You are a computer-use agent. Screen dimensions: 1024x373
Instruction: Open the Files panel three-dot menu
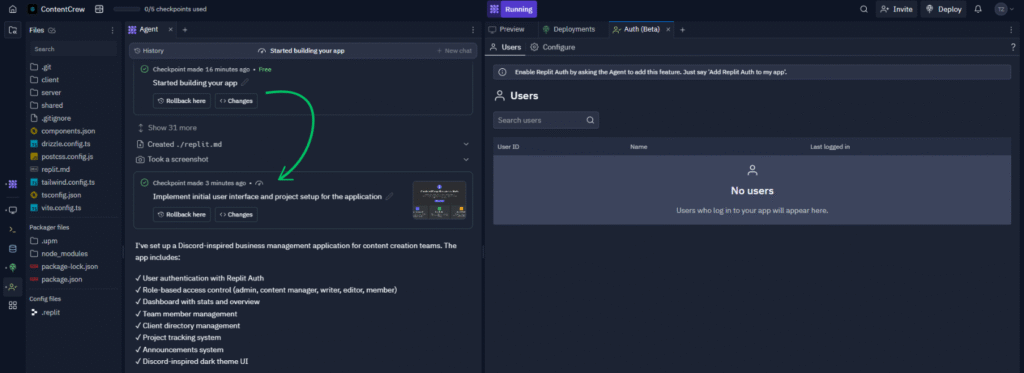tap(112, 30)
